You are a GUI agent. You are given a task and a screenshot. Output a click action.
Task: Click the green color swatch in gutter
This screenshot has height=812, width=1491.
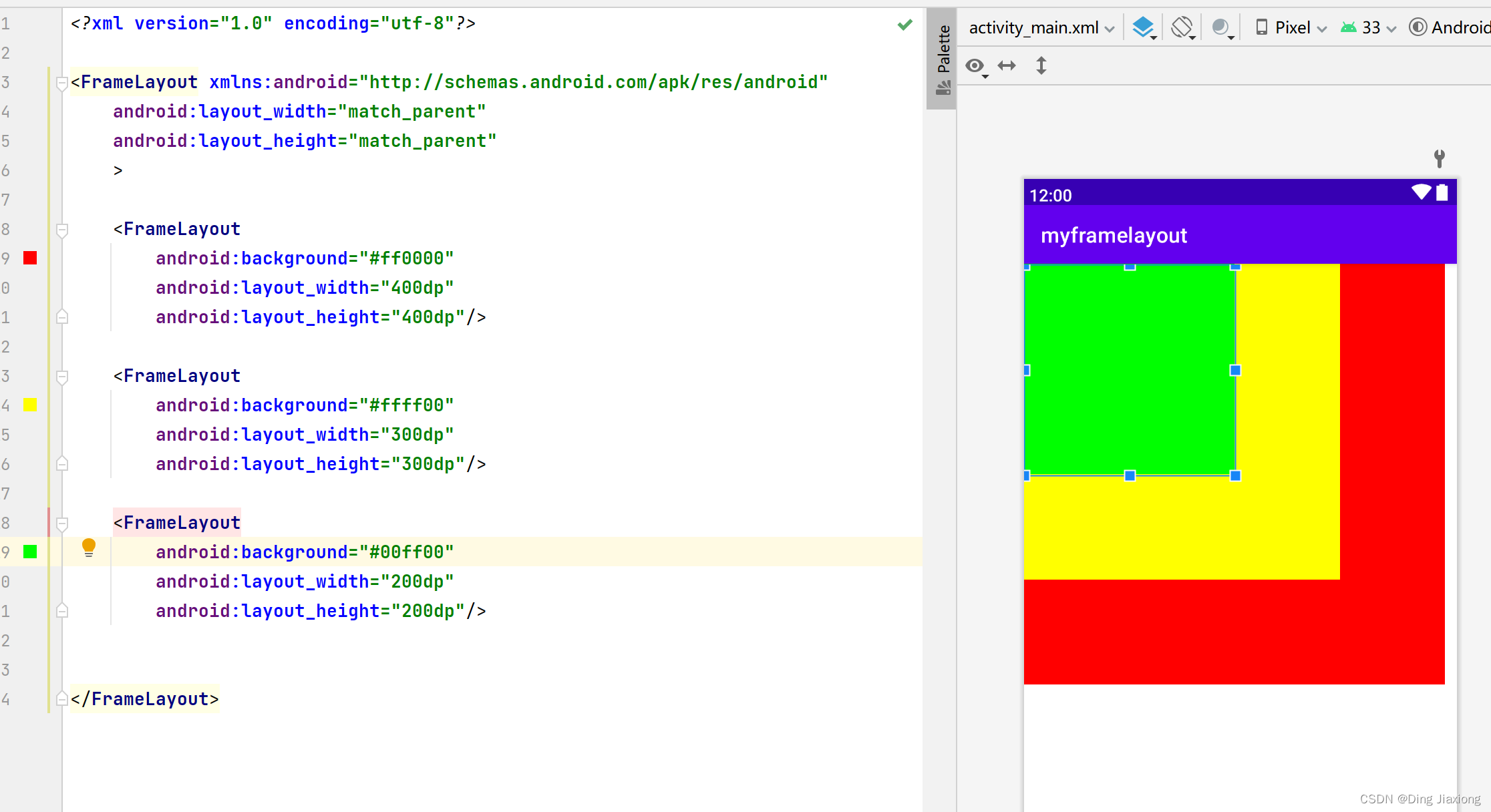[30, 552]
